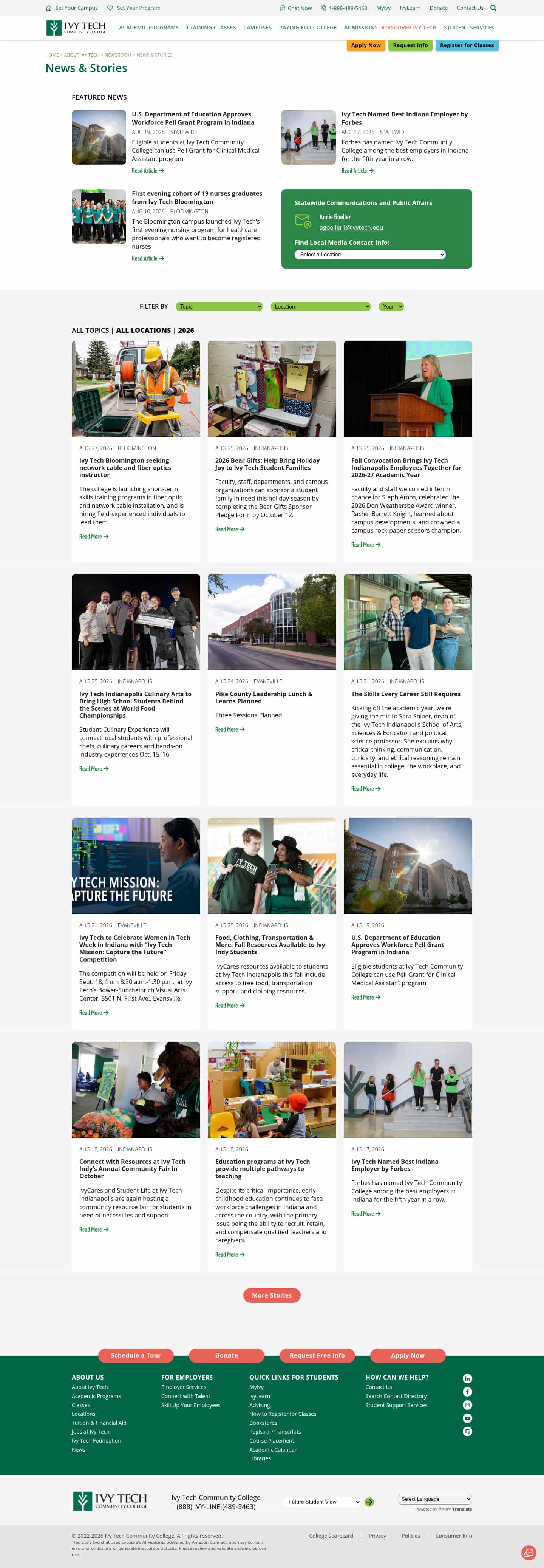Click Food, Clothing, Transportation story headline
This screenshot has width=544, height=1568.
270,945
